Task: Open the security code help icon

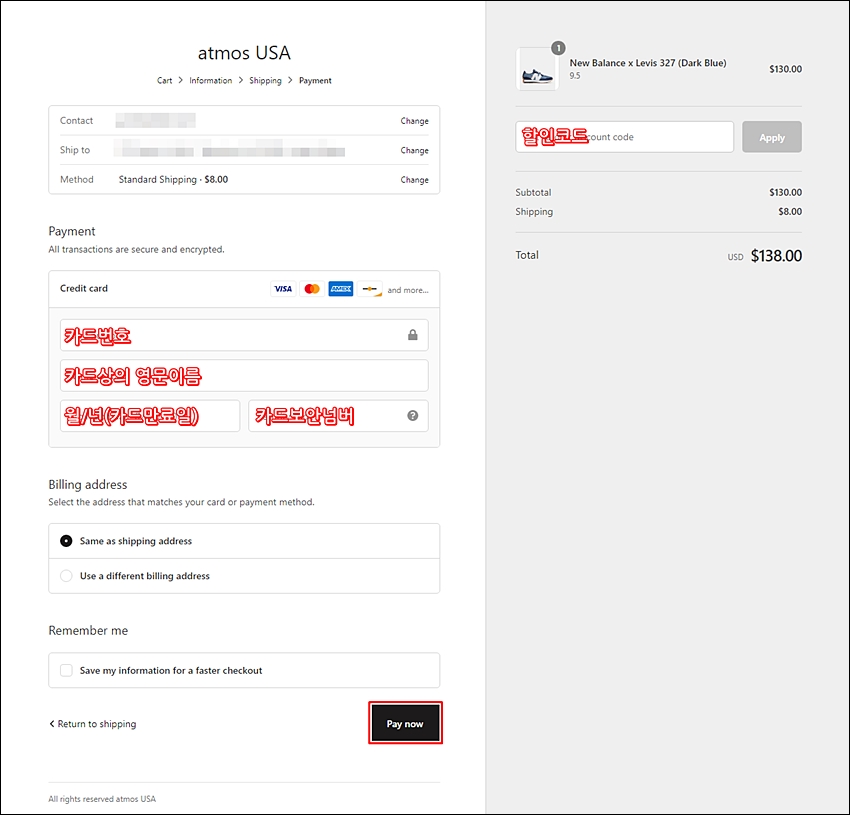Action: click(x=413, y=415)
